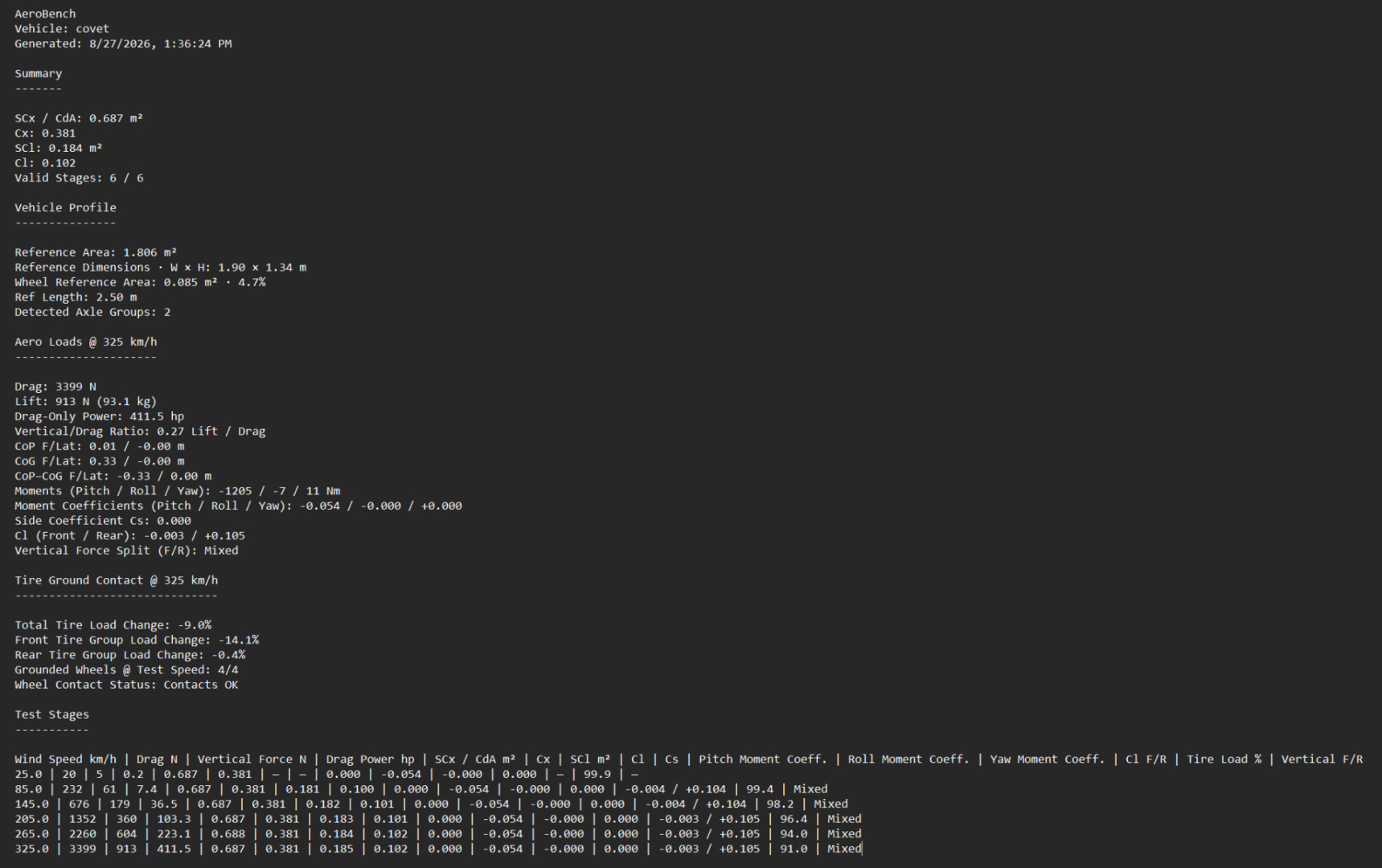Click the Moment Coefficients line
The image size is (1382, 868).
[x=238, y=506]
